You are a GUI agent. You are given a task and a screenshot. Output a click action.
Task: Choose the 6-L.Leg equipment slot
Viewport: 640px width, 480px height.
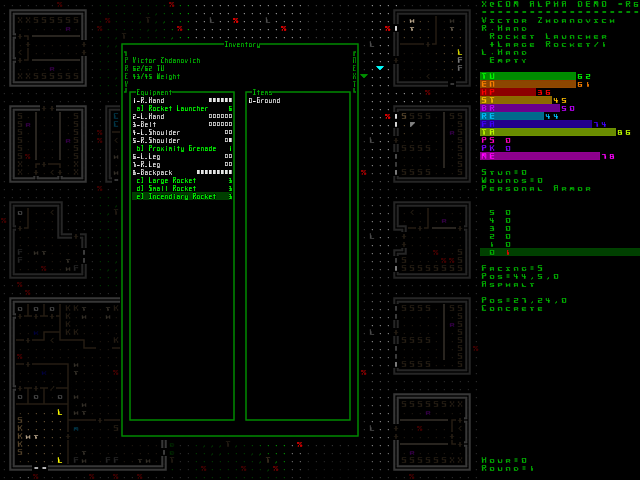pyautogui.click(x=182, y=156)
